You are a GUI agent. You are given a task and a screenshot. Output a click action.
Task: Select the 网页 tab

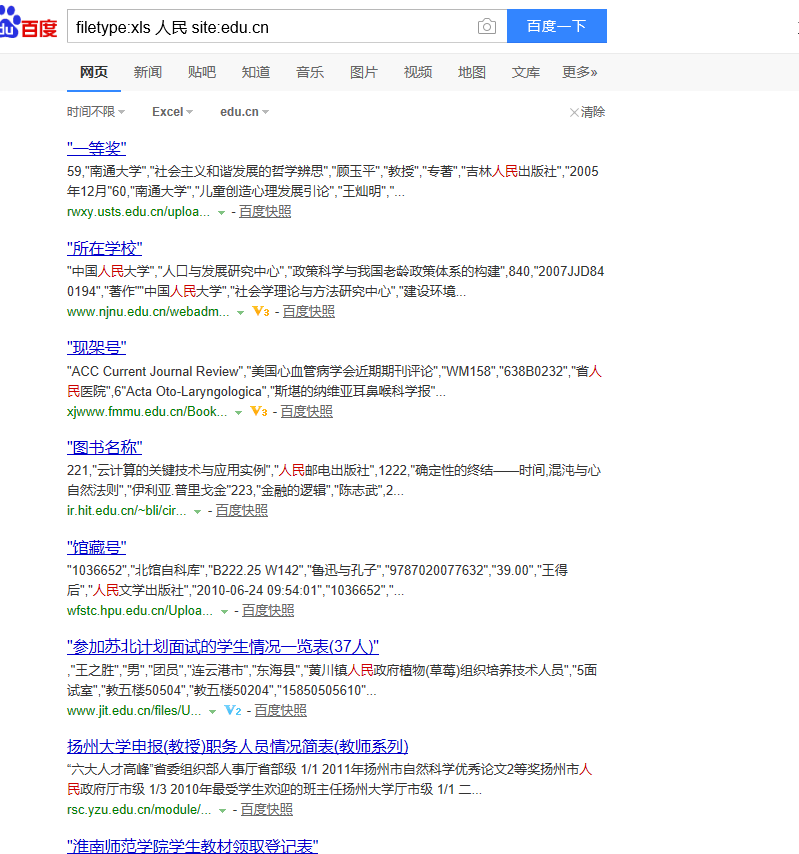tap(94, 72)
